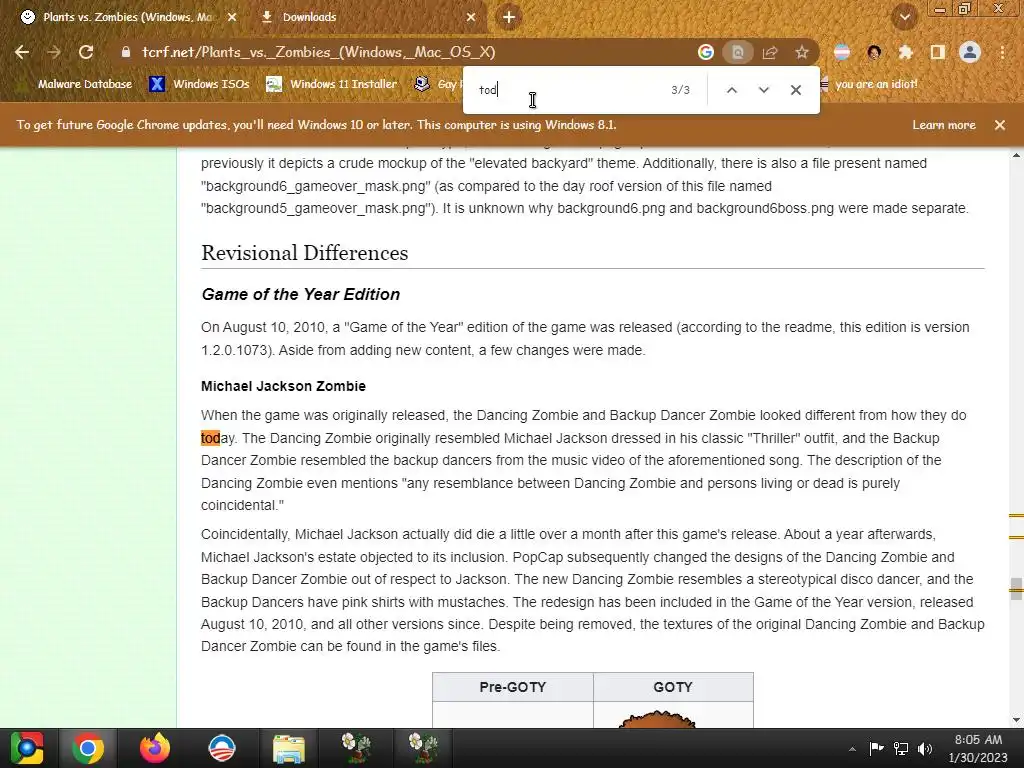Go to next find result
Viewport: 1024px width, 768px height.
[x=763, y=90]
